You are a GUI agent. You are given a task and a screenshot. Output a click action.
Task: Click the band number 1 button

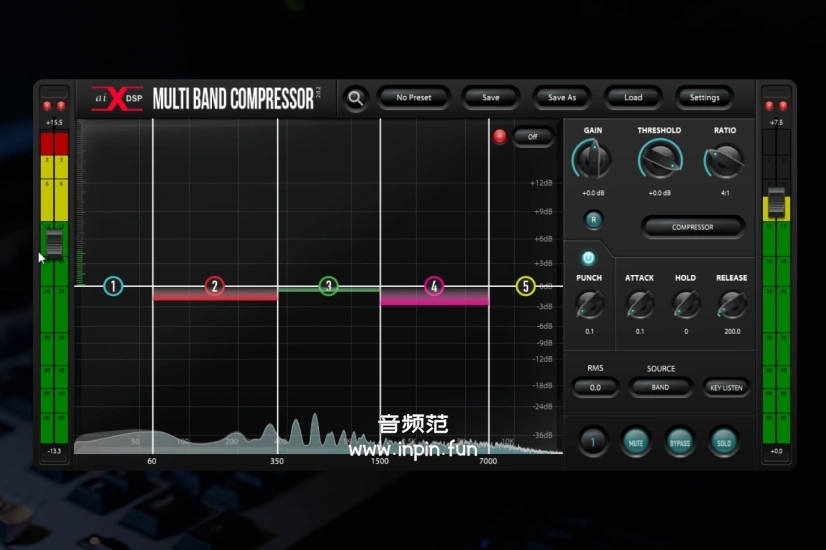(x=593, y=442)
